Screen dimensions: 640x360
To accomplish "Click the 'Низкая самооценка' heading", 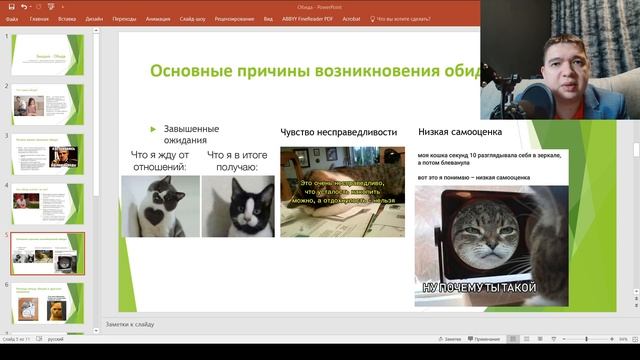I will (x=460, y=132).
